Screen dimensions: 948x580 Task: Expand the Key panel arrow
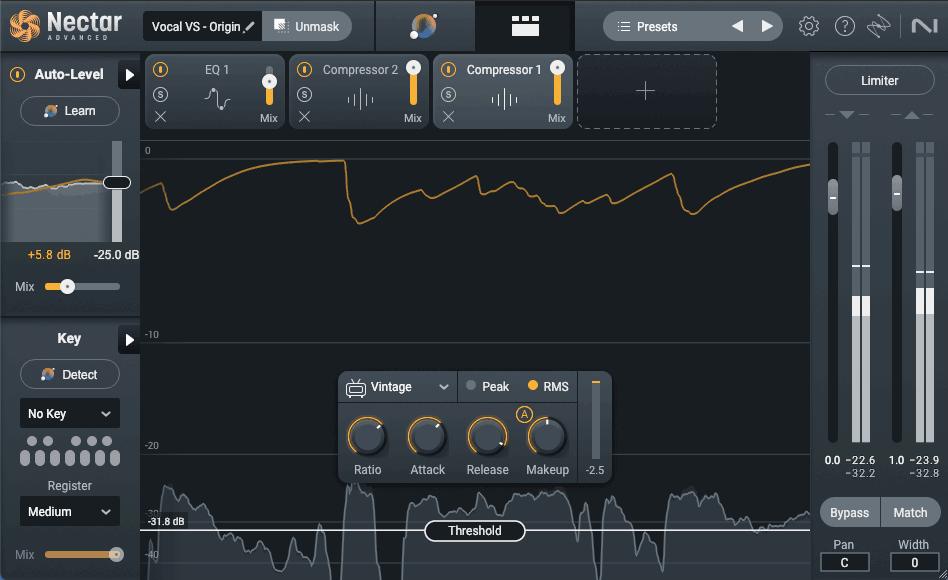click(129, 340)
